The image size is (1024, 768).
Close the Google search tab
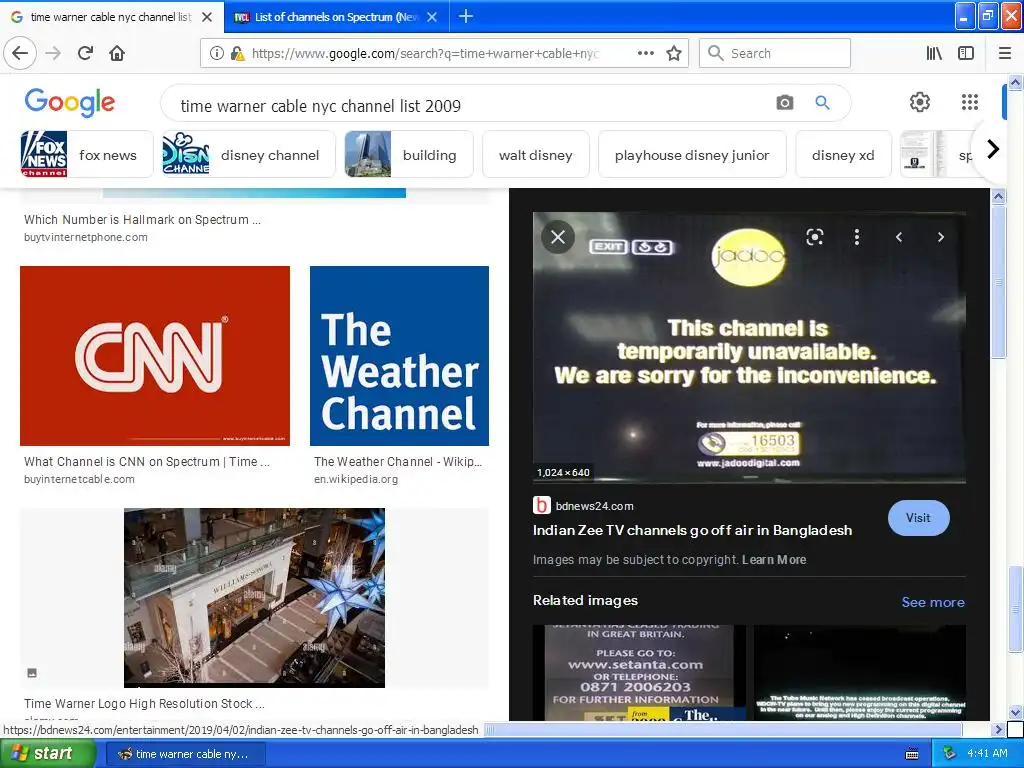point(207,17)
